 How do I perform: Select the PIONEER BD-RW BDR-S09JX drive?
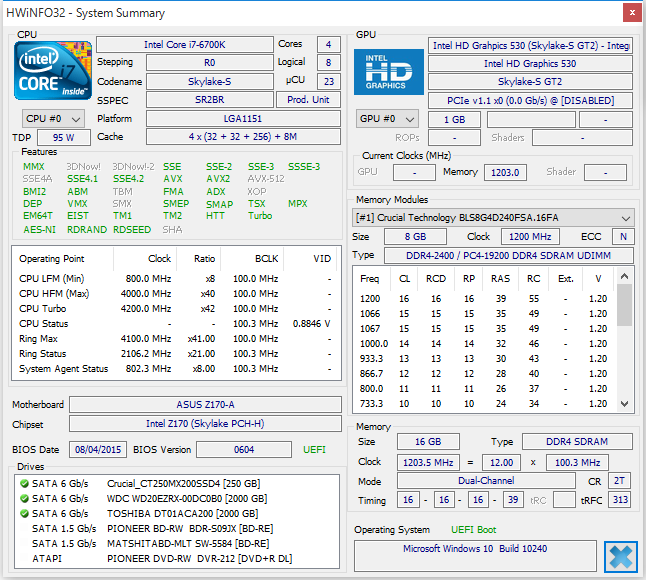coord(177,529)
